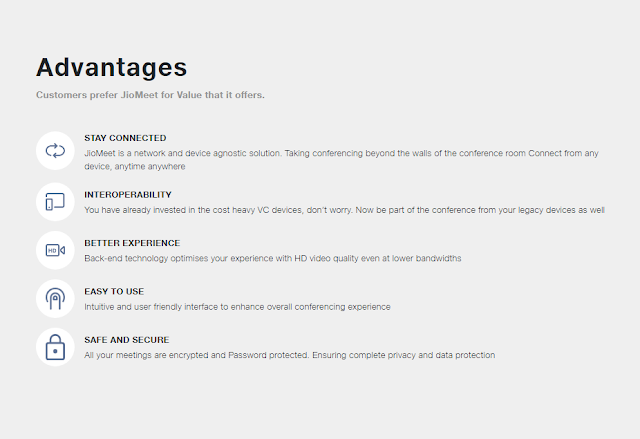Click the word JioMeet in subtitle

(x=139, y=95)
